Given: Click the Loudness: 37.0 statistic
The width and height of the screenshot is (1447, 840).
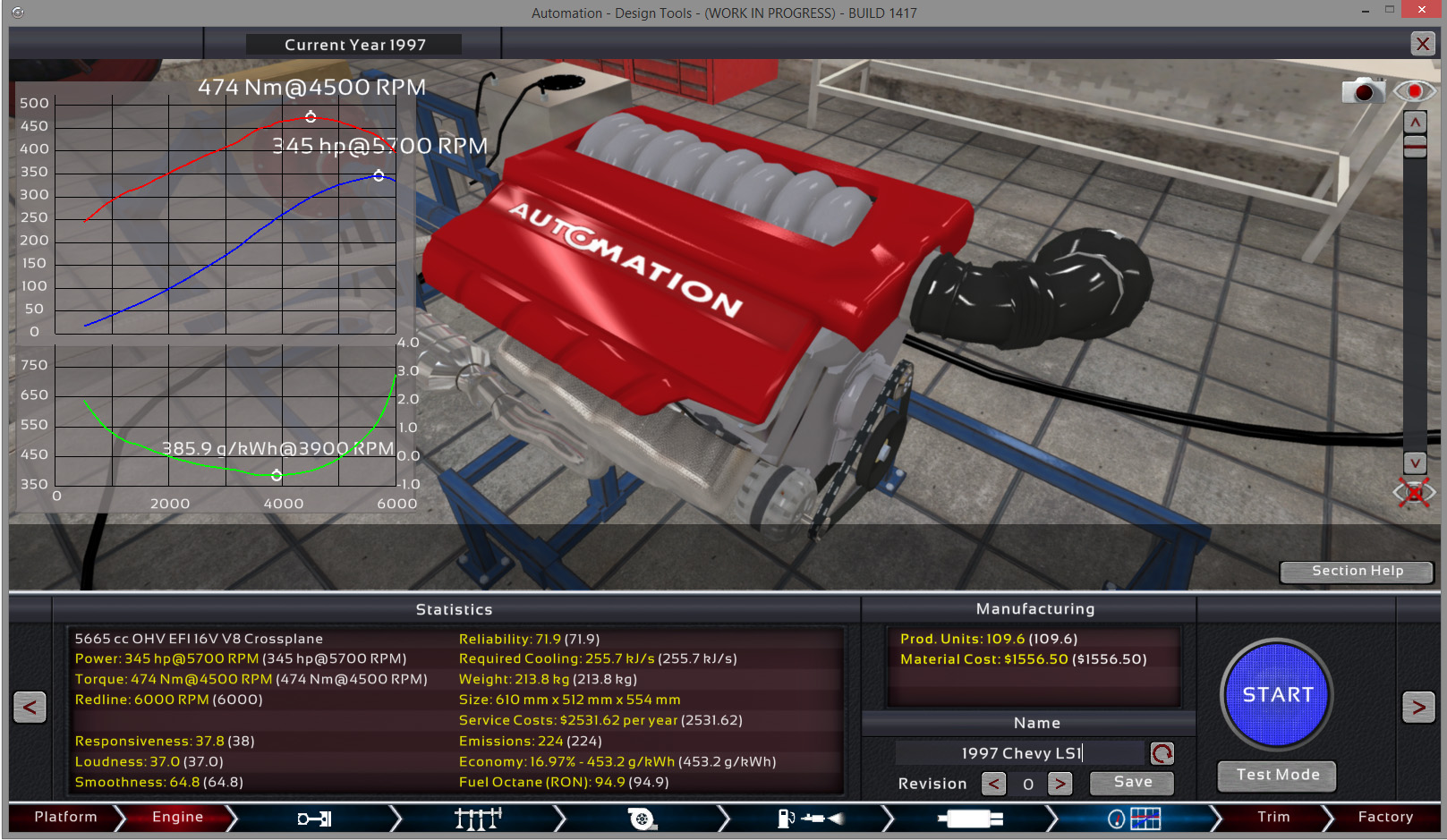Looking at the screenshot, I should coord(149,762).
